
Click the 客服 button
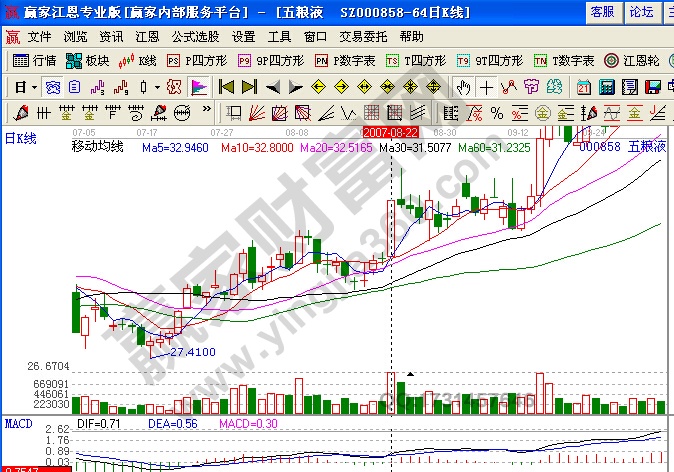click(602, 12)
